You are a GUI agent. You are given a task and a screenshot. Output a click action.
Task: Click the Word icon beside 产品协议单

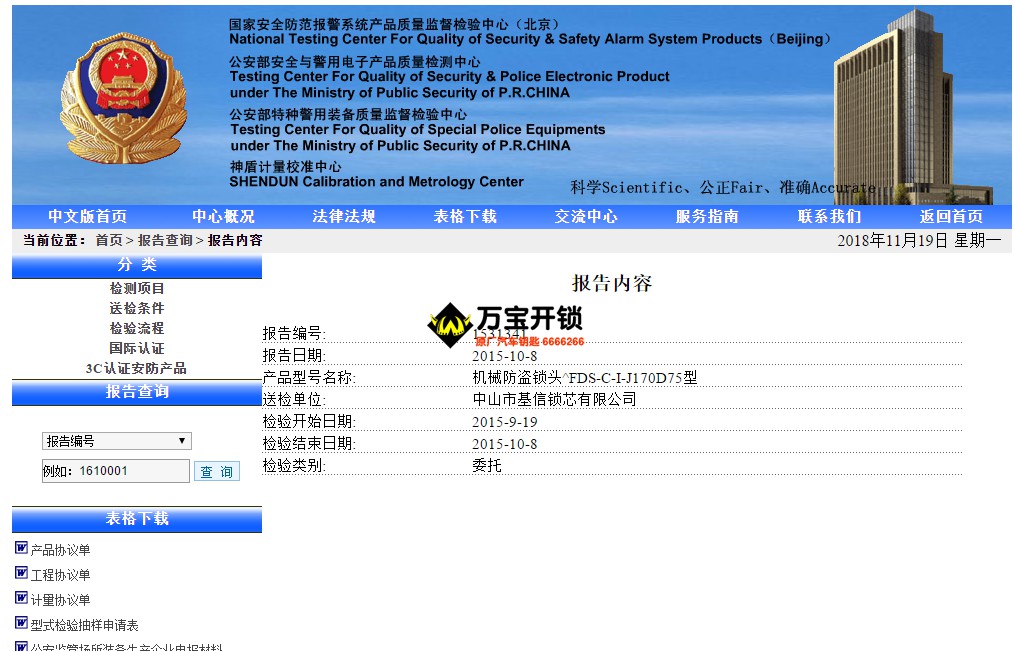coord(21,548)
